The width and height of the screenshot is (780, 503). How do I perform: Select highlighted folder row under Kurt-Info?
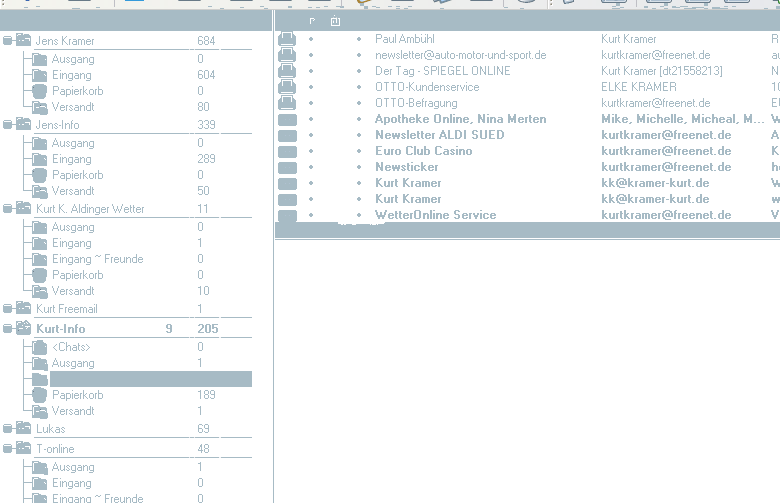[150, 379]
